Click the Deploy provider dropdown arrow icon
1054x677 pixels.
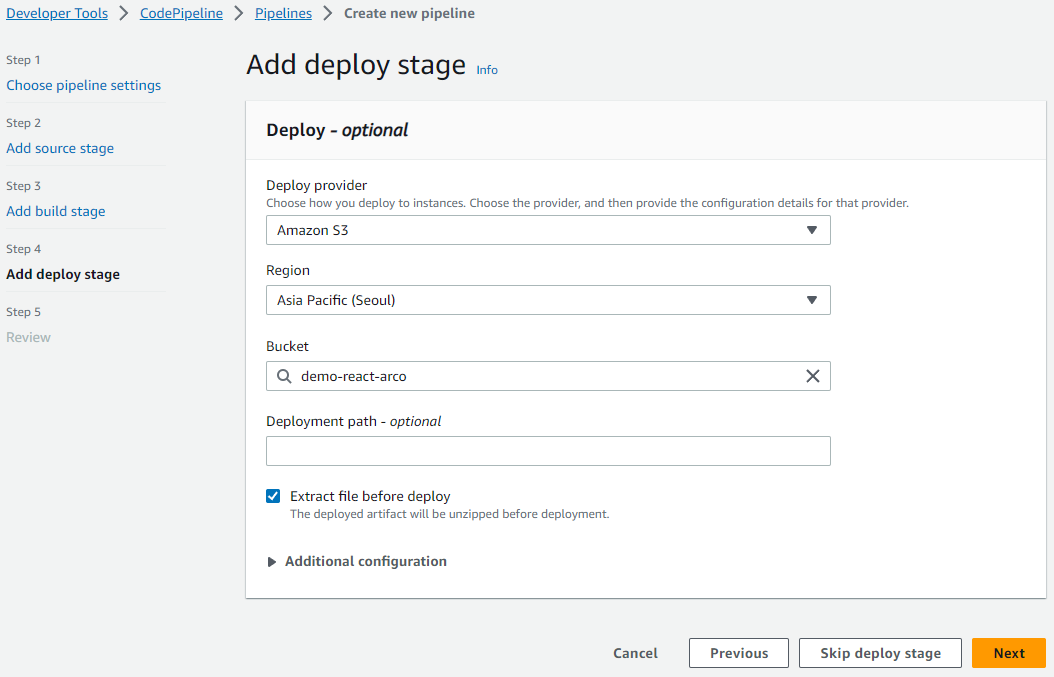pos(812,230)
